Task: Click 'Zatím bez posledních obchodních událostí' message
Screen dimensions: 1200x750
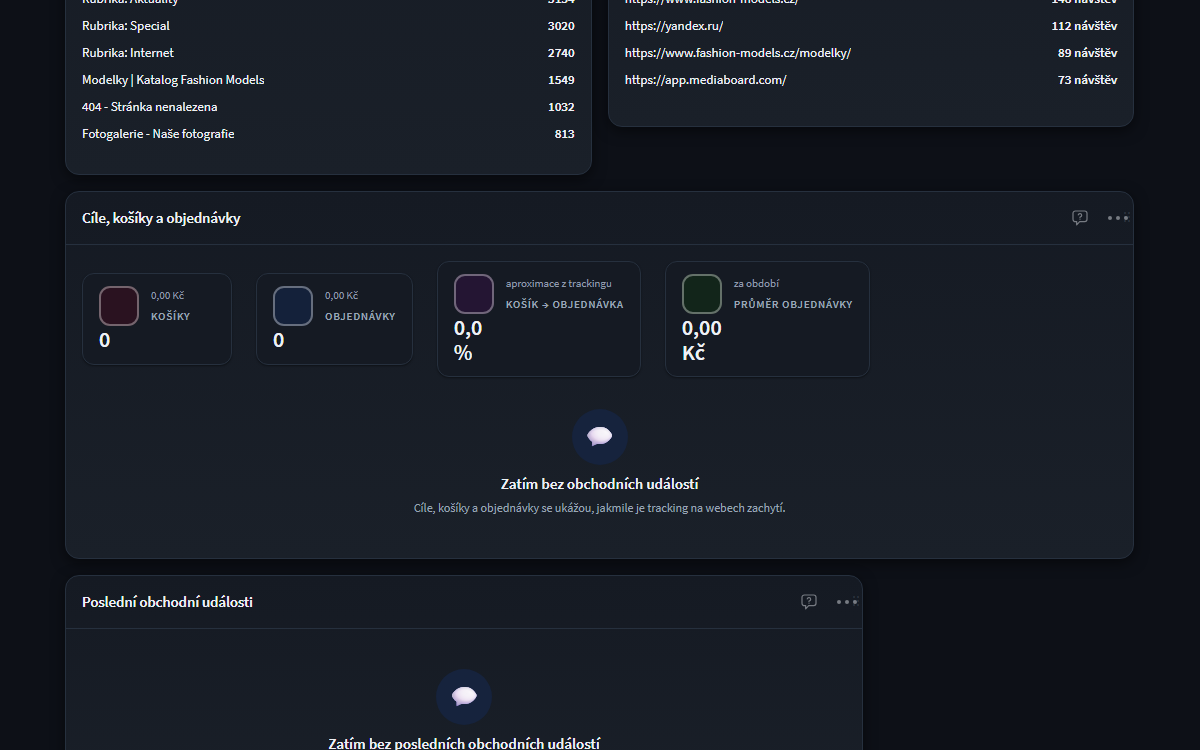Action: [464, 743]
